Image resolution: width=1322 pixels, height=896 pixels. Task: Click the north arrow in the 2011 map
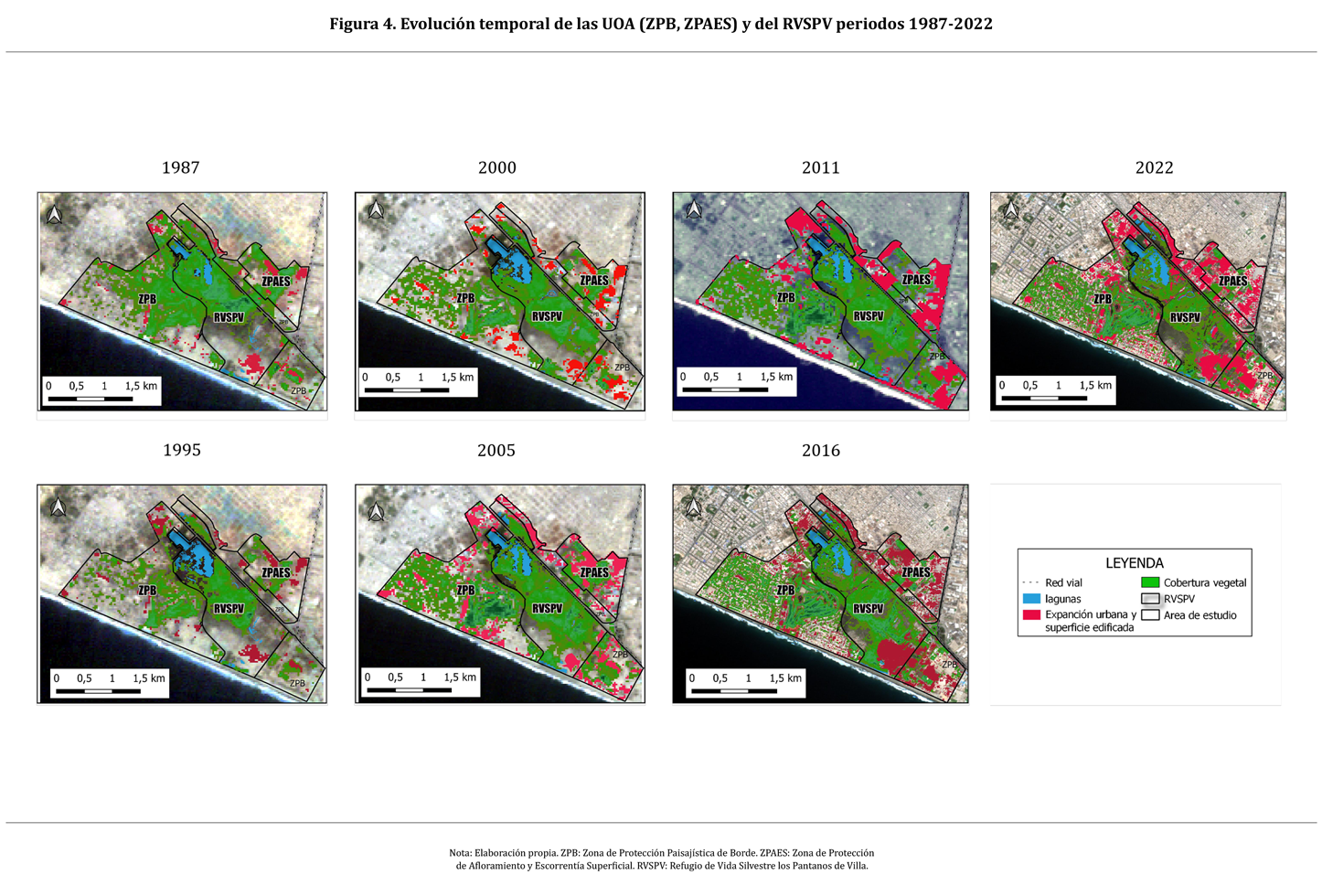[694, 210]
